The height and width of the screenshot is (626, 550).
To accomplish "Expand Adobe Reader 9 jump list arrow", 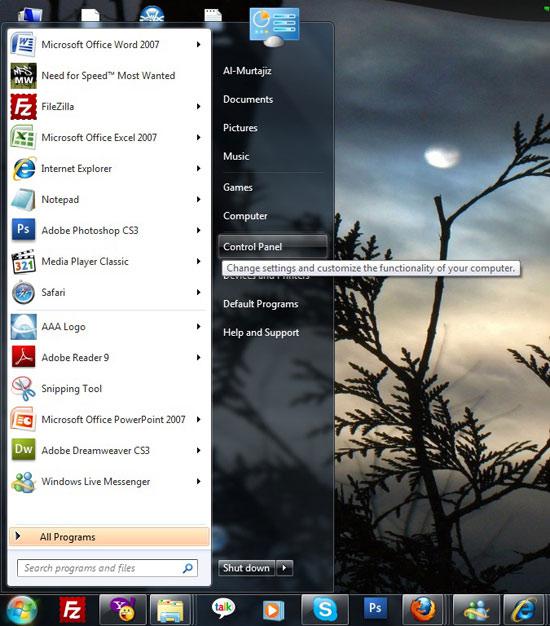I will 198,357.
